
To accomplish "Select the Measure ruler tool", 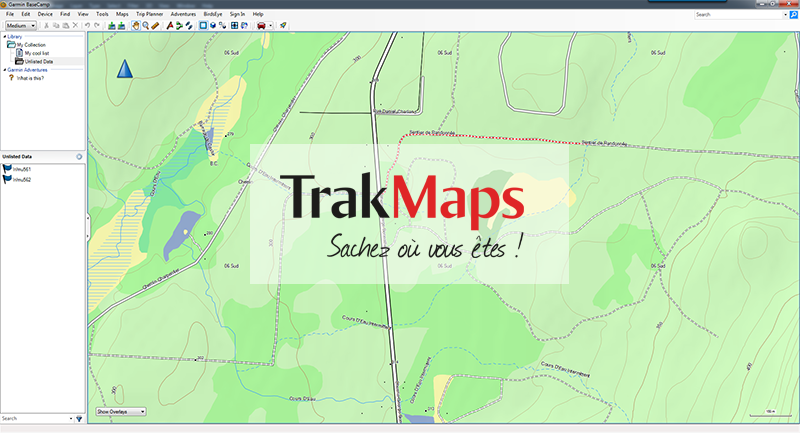I will point(156,25).
